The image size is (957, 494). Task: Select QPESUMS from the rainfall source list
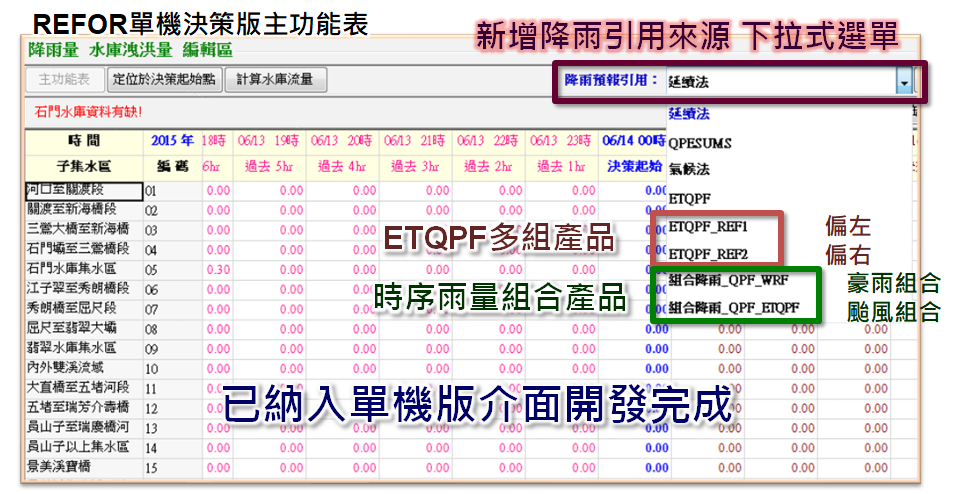[x=699, y=143]
